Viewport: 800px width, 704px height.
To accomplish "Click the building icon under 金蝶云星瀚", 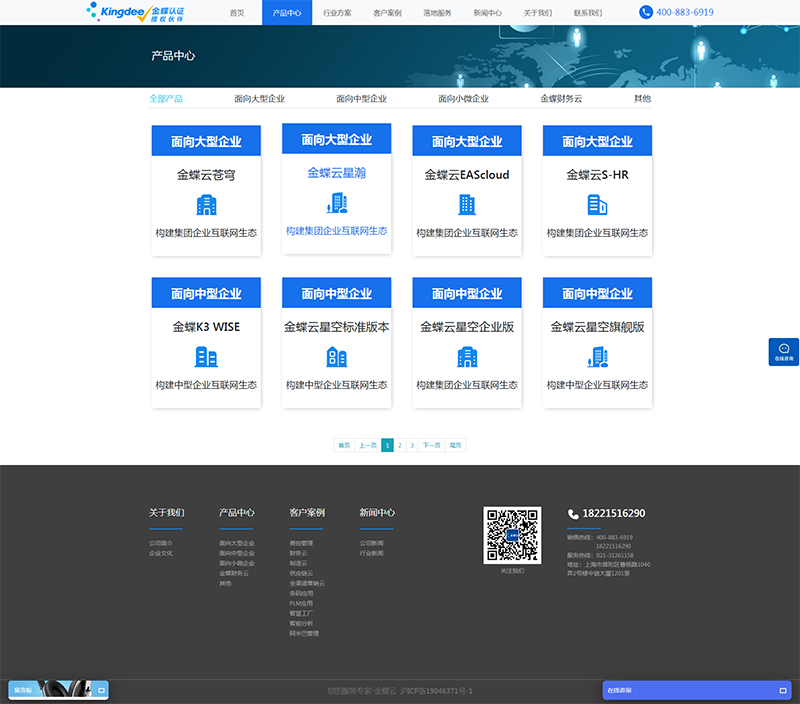I will point(337,203).
